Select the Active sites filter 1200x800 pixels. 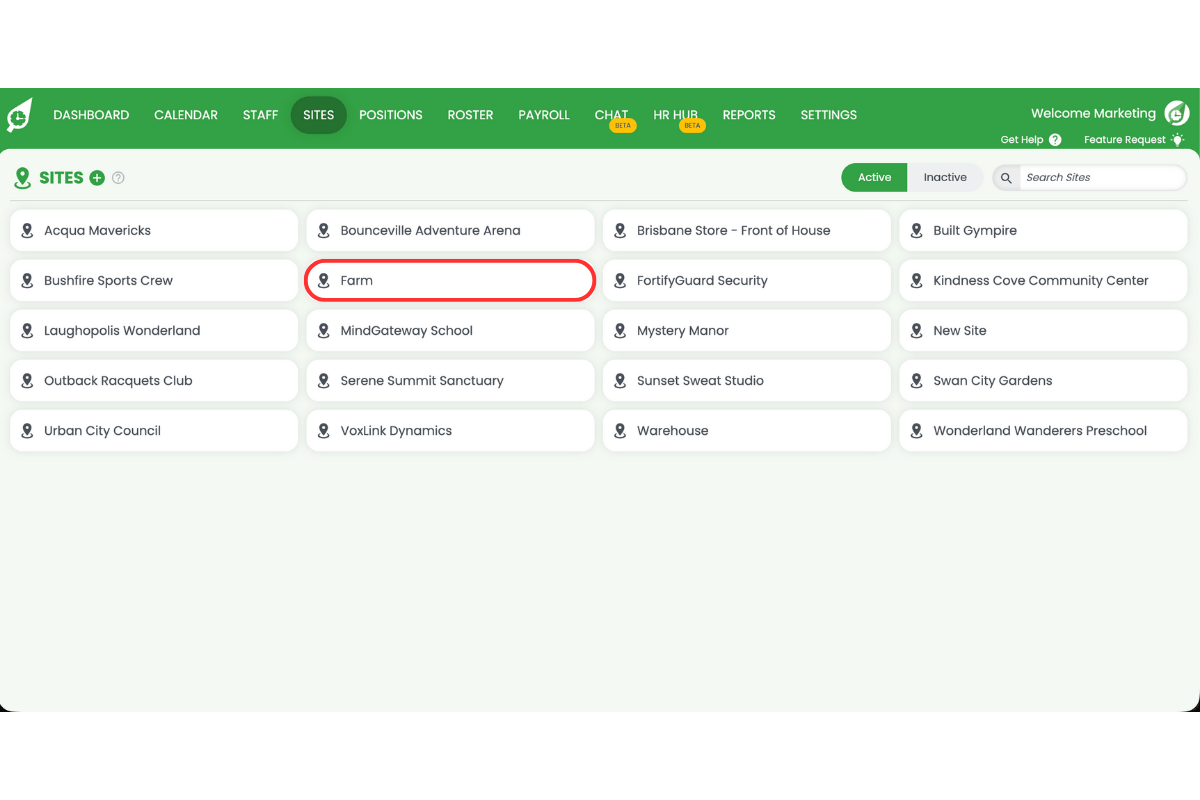point(873,177)
